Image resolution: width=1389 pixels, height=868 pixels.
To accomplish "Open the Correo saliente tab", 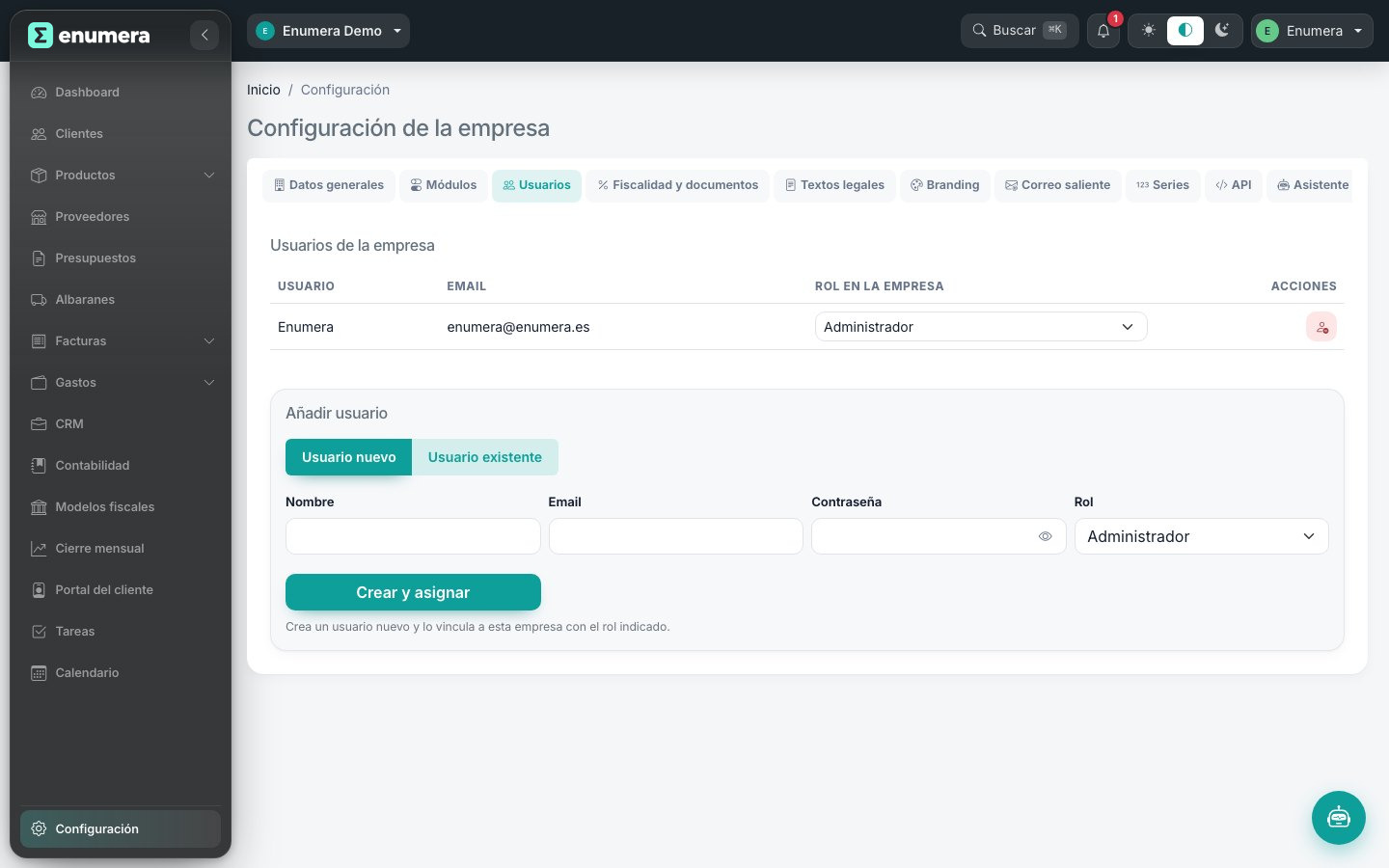I will coord(1058,185).
